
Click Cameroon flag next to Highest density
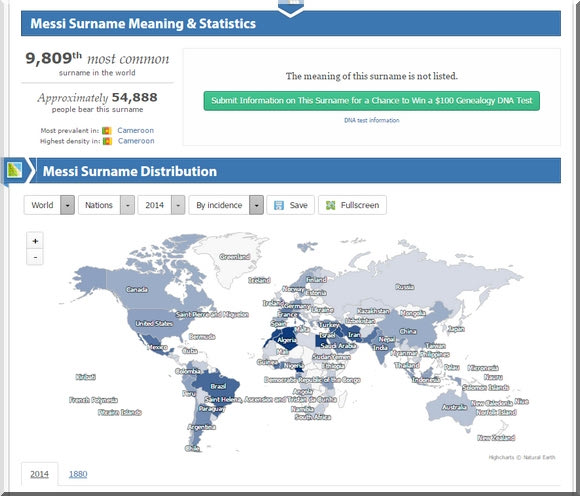[x=107, y=141]
